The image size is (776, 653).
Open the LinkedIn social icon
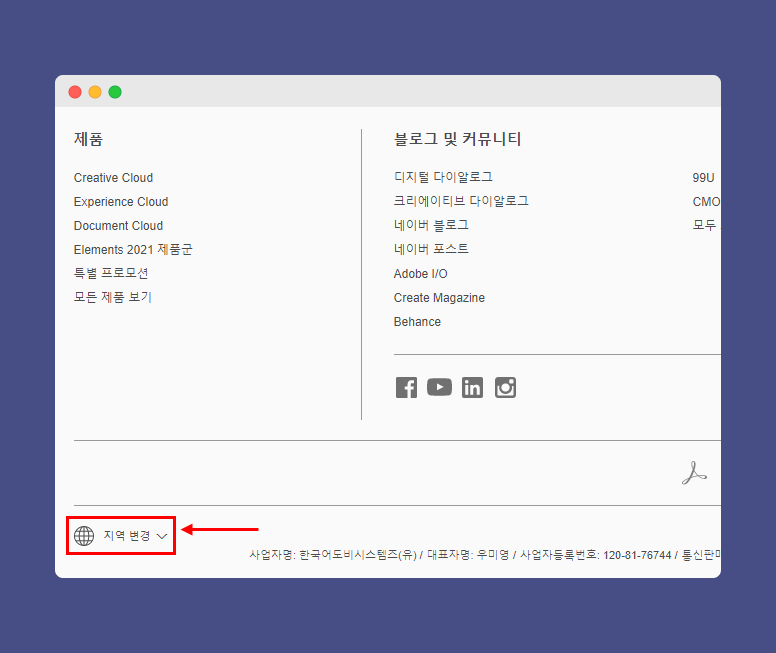tap(472, 388)
